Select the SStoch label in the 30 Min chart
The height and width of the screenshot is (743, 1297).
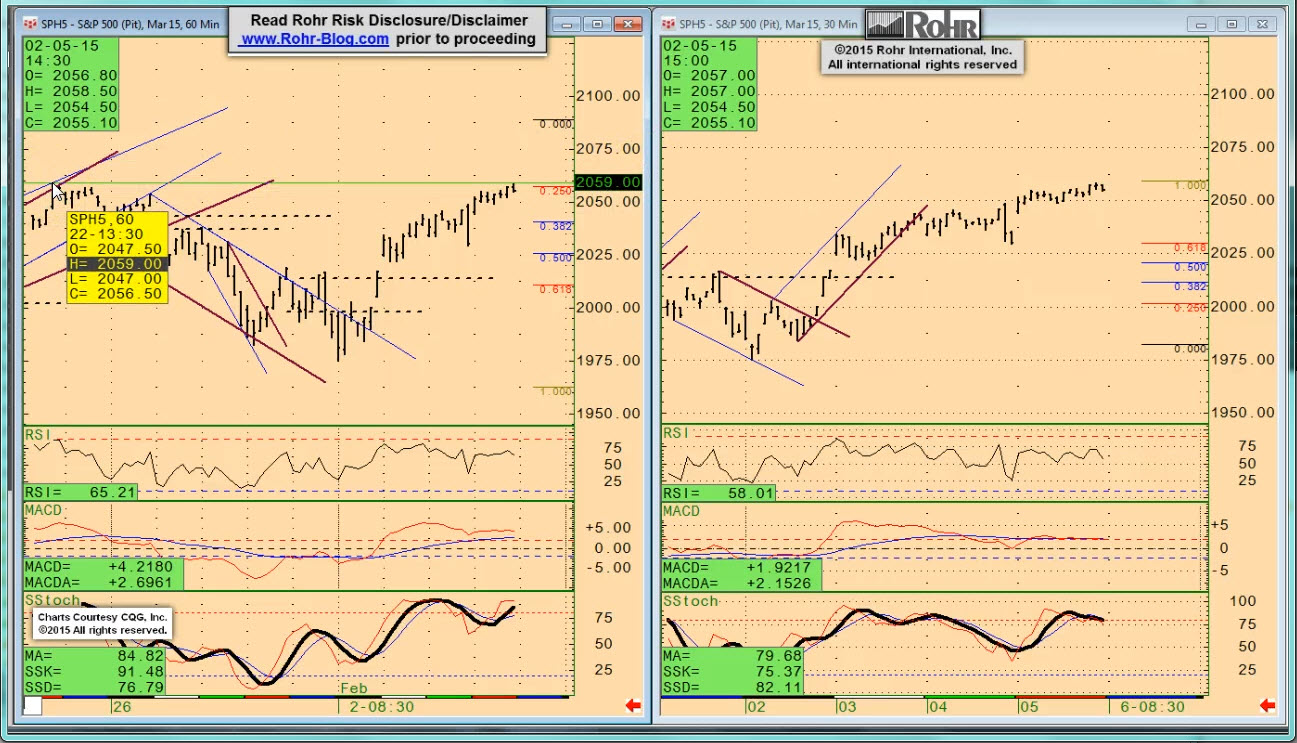coord(691,601)
